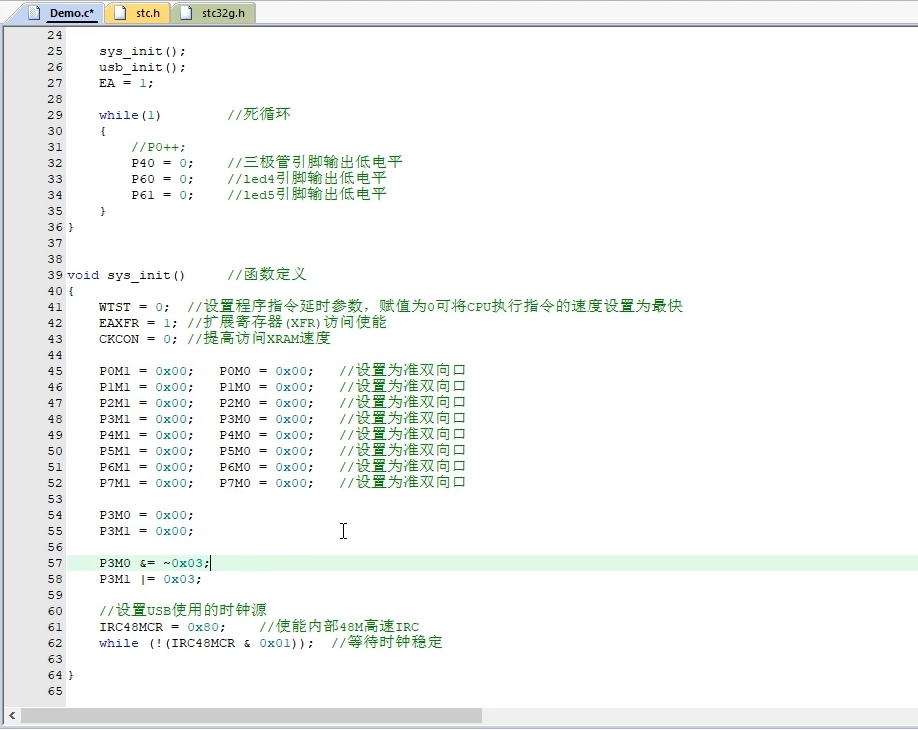Click the horizontal scrollbar left arrow
The height and width of the screenshot is (730, 918).
click(x=12, y=715)
